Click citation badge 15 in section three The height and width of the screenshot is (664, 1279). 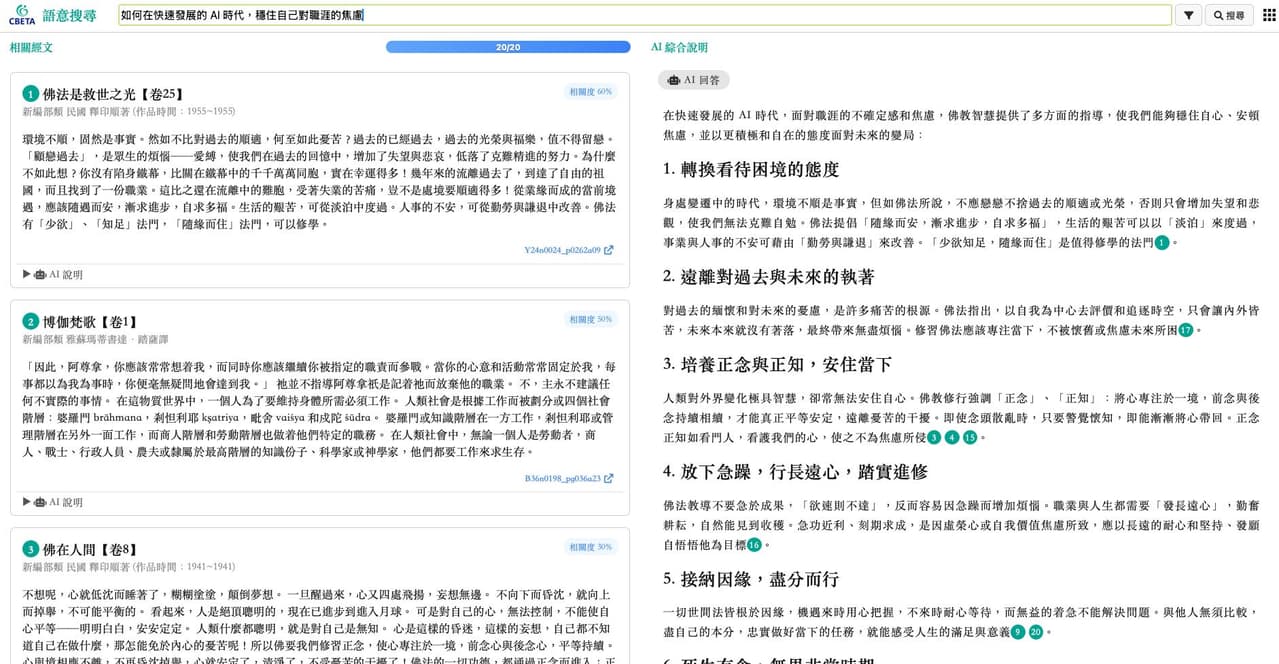(969, 437)
